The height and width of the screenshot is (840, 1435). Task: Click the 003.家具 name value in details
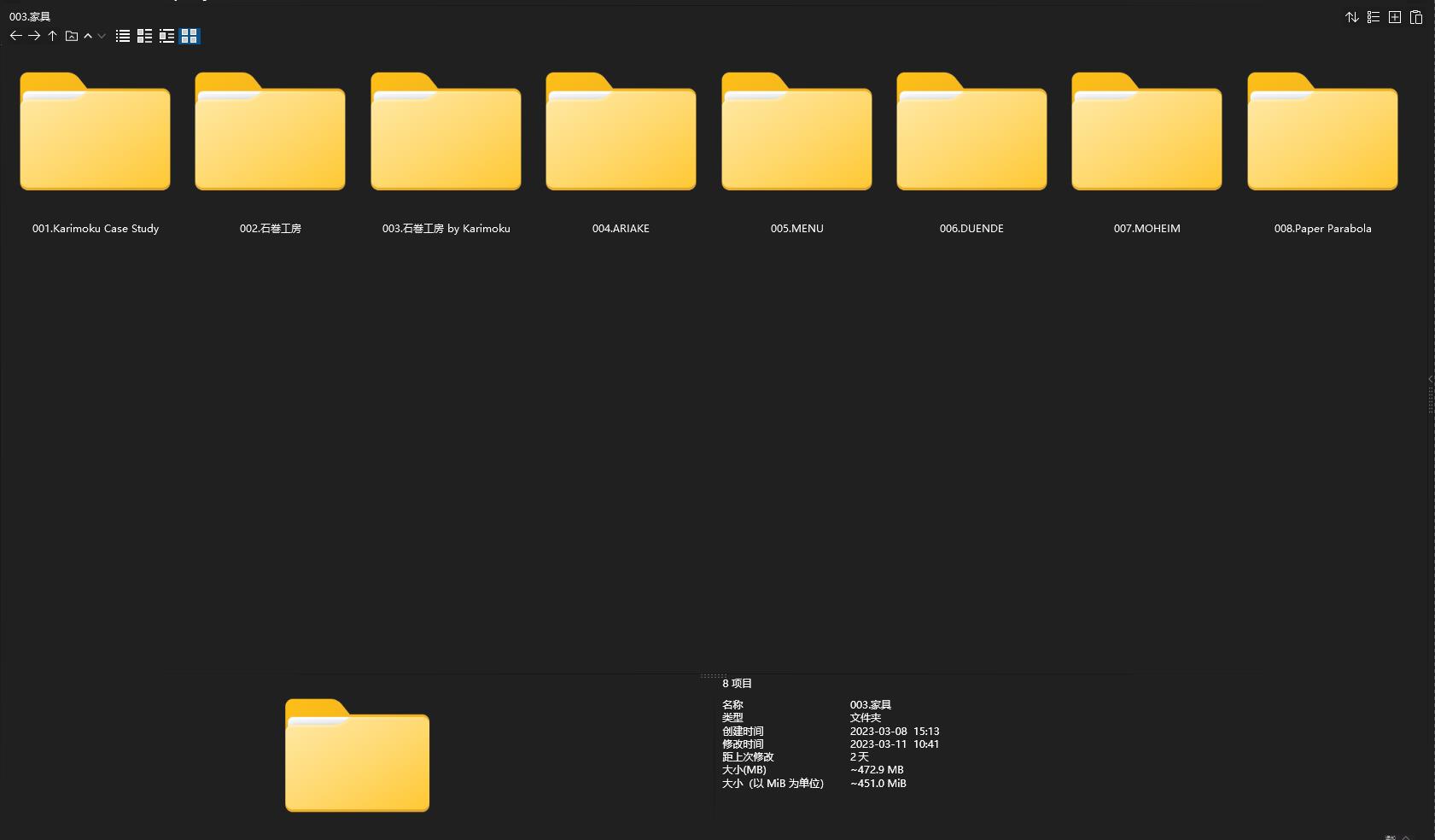871,705
